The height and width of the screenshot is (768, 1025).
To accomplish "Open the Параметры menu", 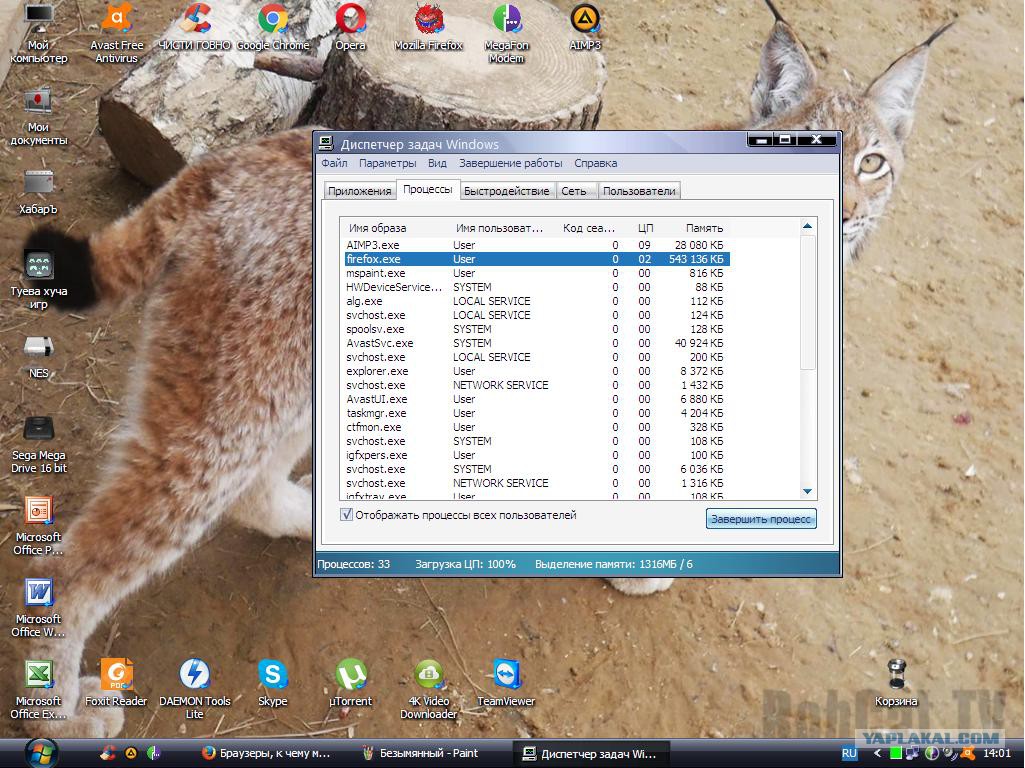I will click(387, 163).
